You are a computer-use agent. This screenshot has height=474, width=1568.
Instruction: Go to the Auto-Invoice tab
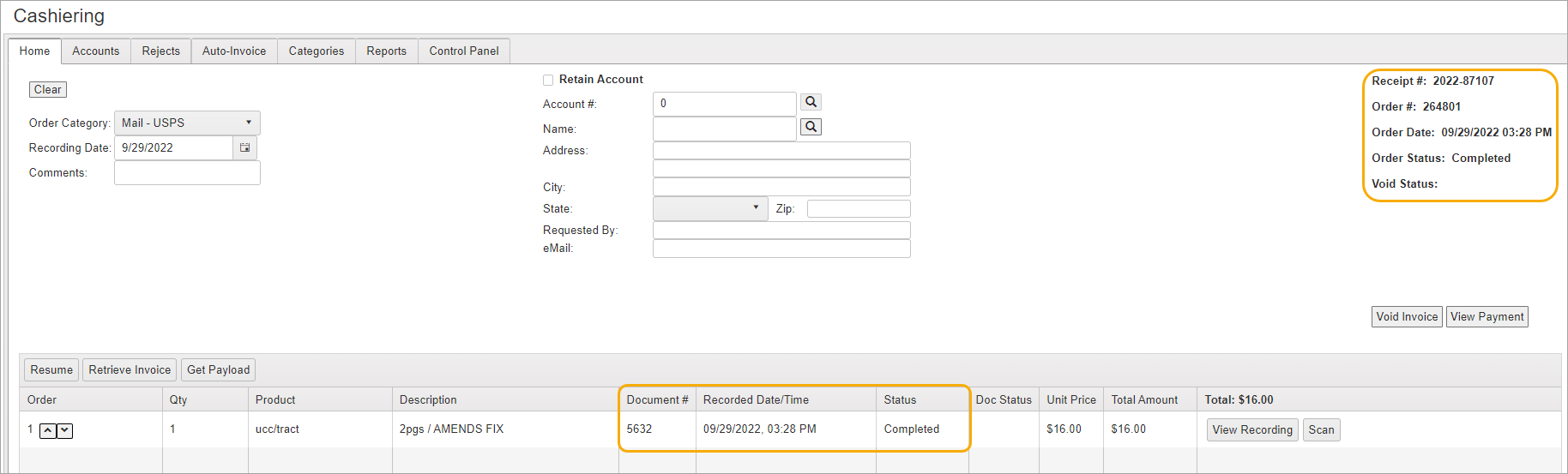233,51
